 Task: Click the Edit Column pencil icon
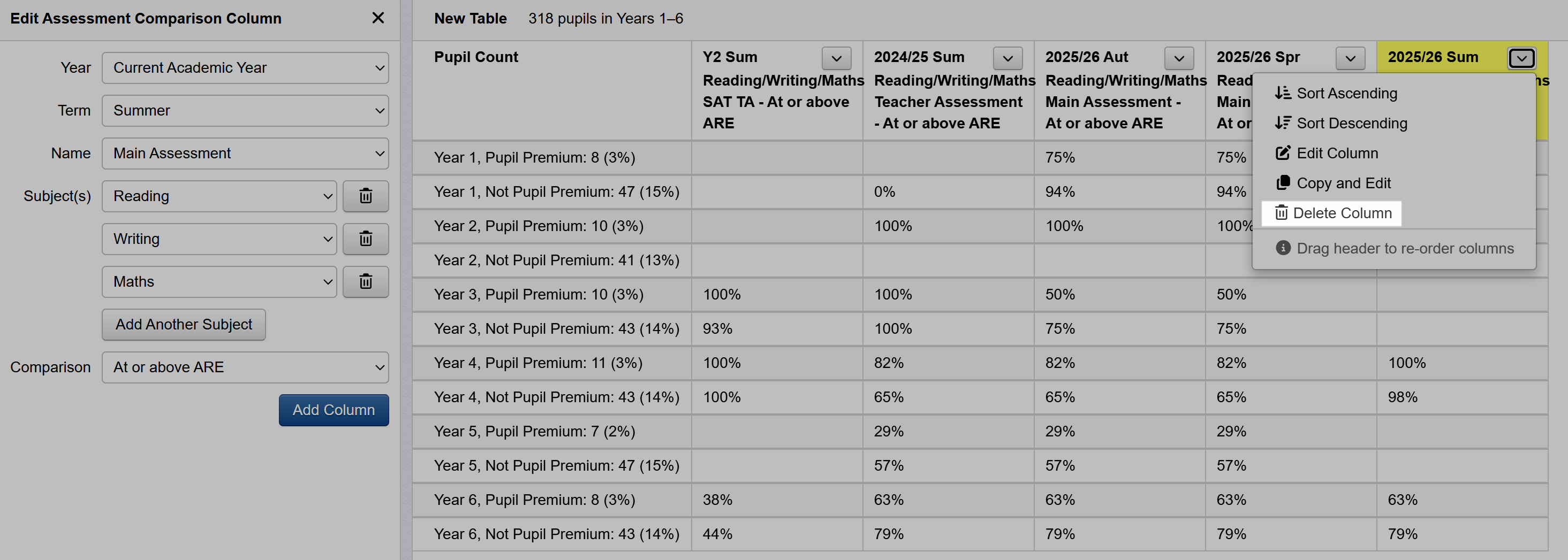pyautogui.click(x=1283, y=153)
